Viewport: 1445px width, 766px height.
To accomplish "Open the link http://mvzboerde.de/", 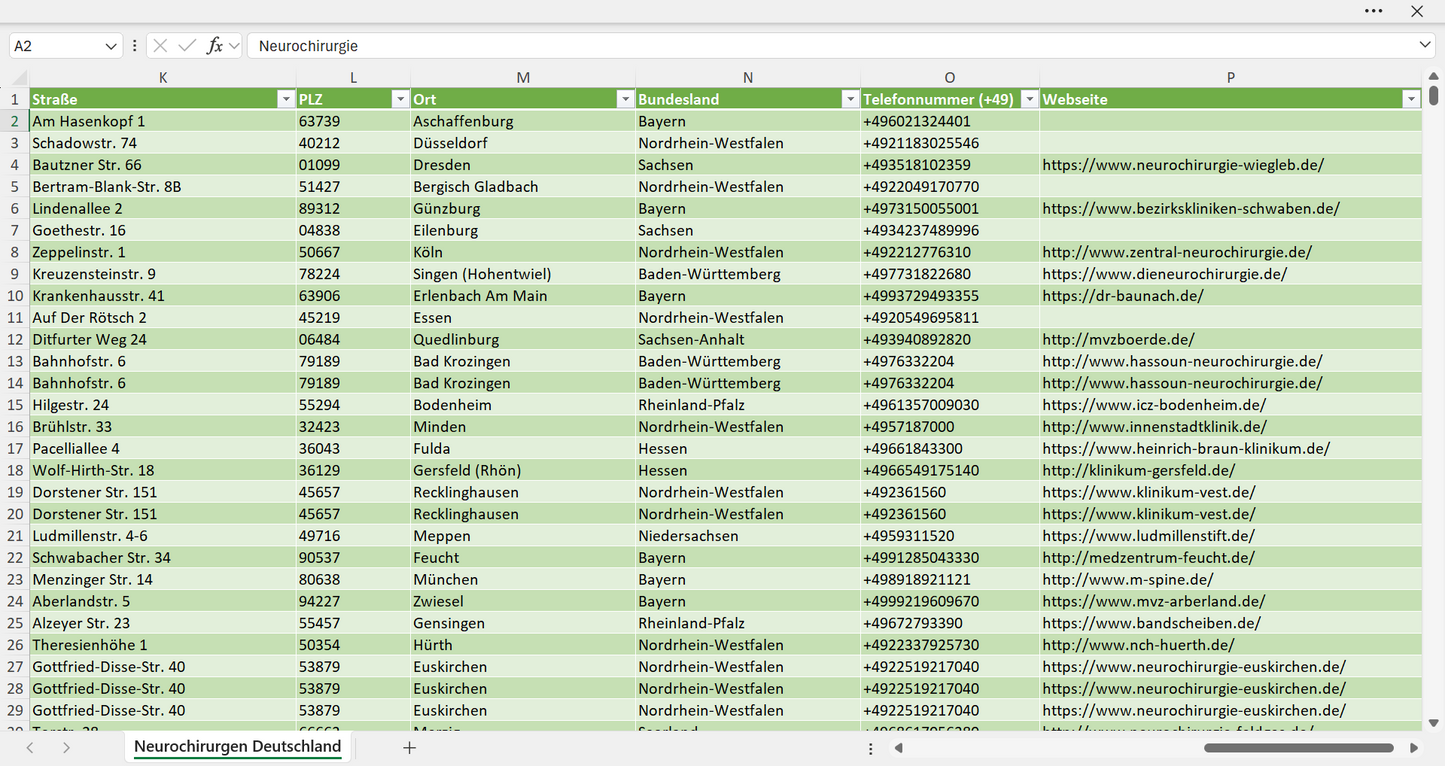I will pyautogui.click(x=1118, y=340).
